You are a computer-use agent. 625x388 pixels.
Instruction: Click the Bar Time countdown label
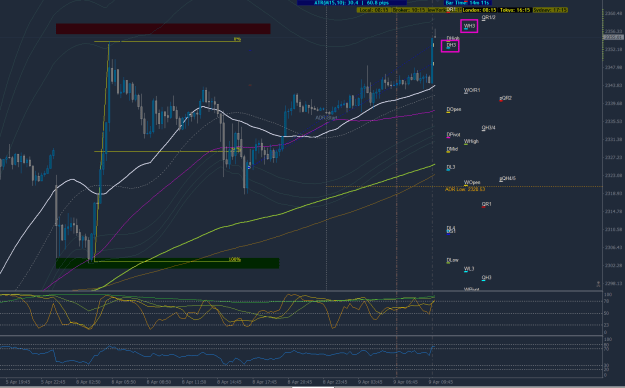[x=468, y=3]
